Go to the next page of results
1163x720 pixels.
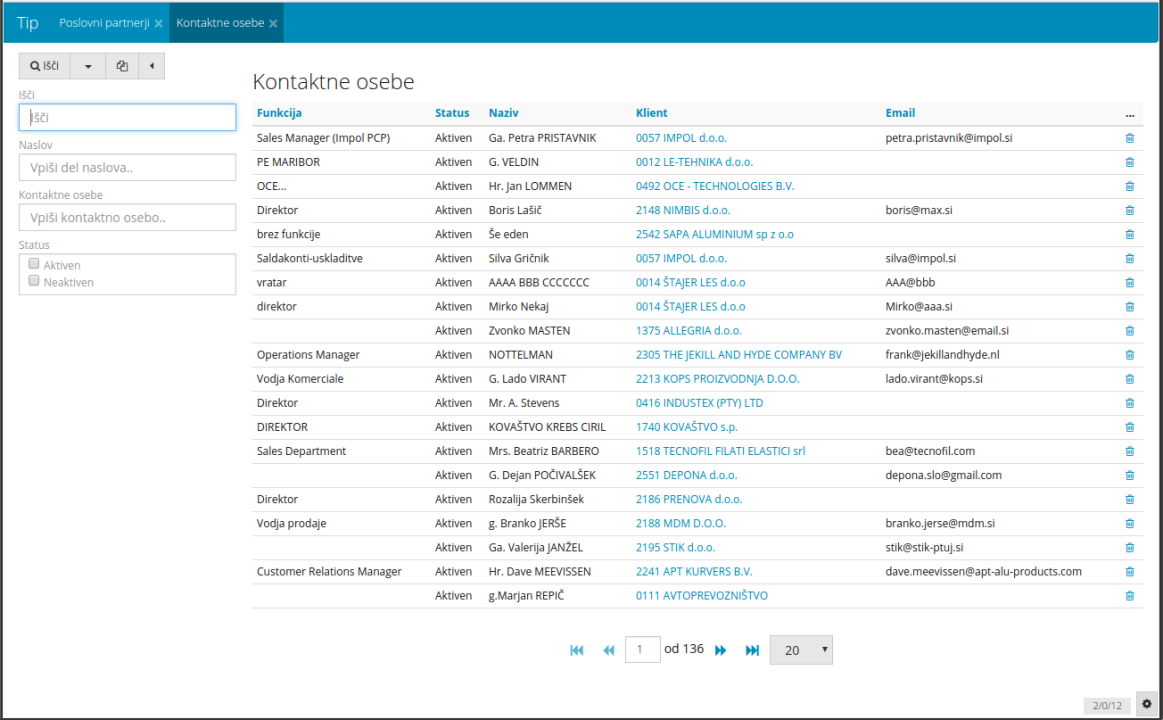720,650
